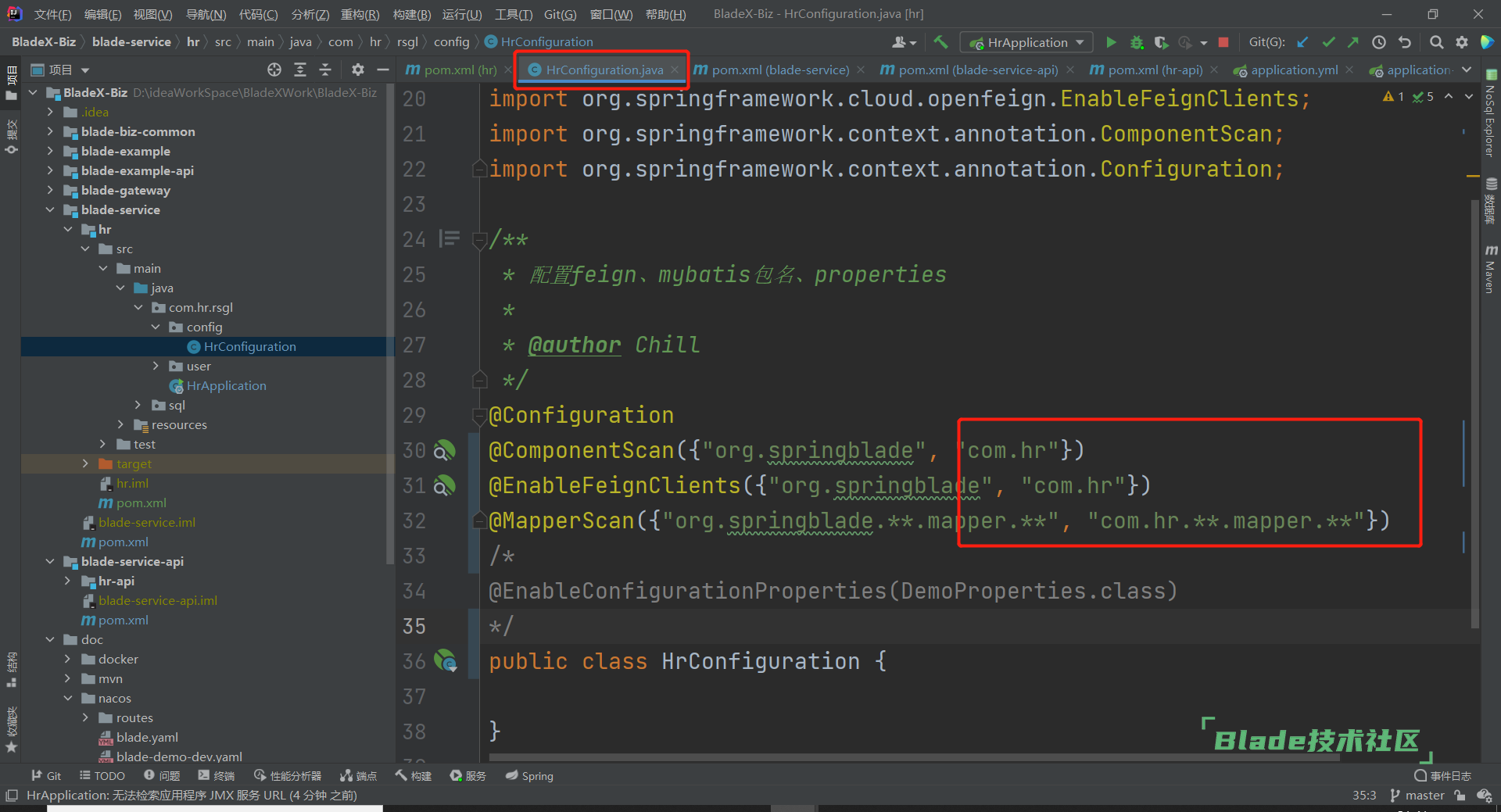
Task: Expand the resources folder
Action: 120,424
